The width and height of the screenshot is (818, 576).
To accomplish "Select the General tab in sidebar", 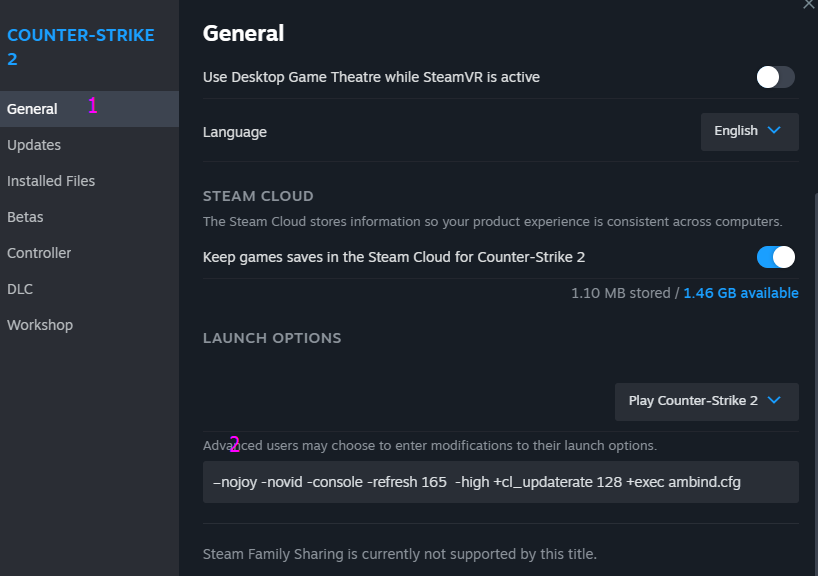I will [33, 109].
